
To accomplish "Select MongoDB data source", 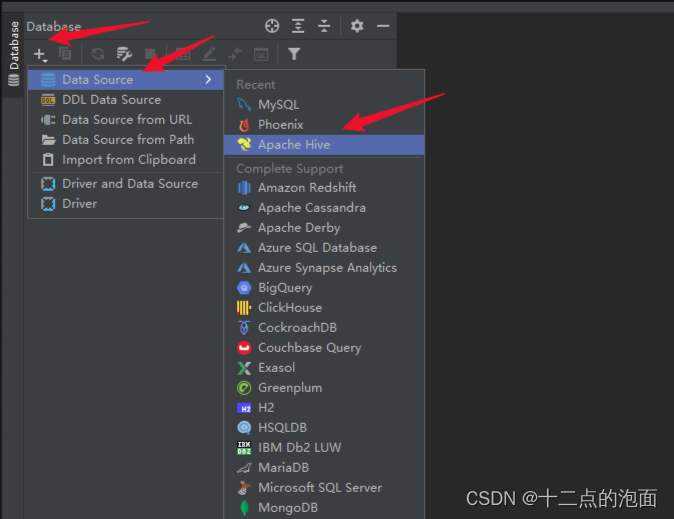I will pyautogui.click(x=324, y=507).
